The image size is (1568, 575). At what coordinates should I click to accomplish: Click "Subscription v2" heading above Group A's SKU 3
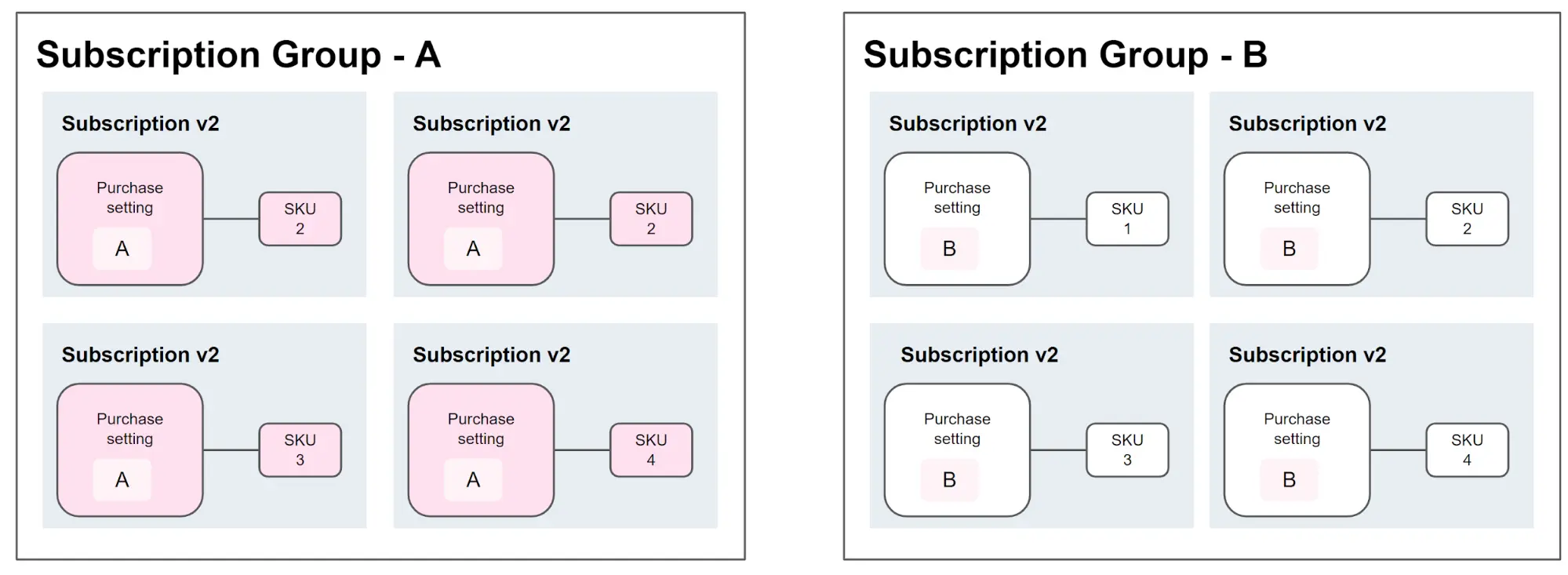coord(140,355)
